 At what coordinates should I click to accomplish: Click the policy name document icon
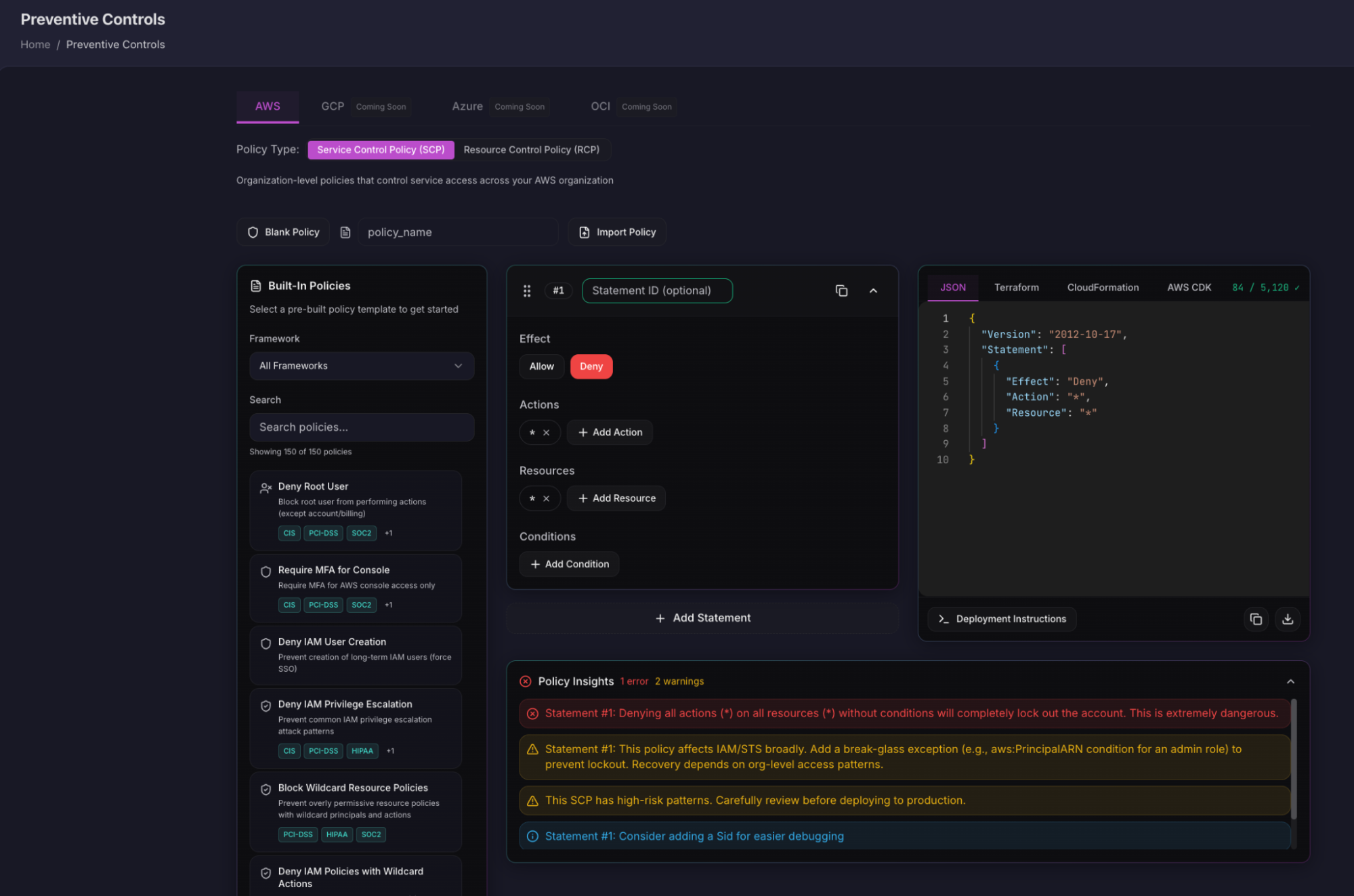[345, 232]
